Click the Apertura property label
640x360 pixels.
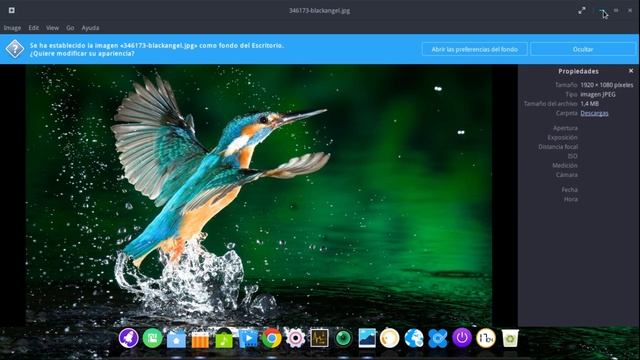(x=565, y=128)
